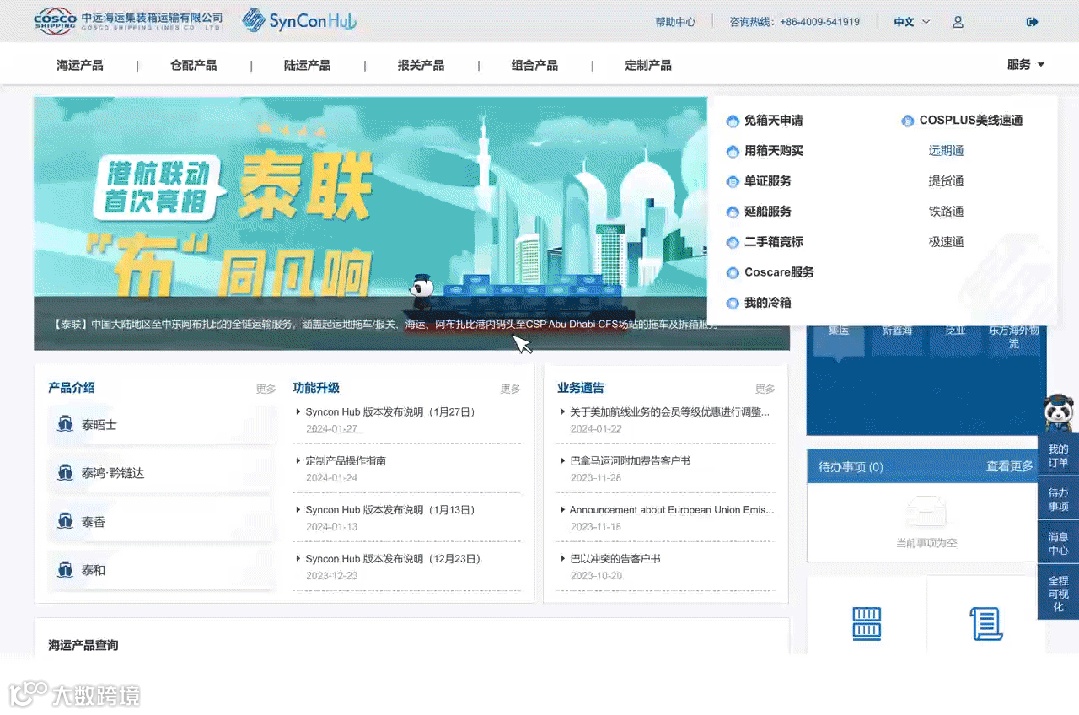Screen dimensions: 1079x715
Task: Choose 极速通 under COSPLUS
Action: (946, 242)
